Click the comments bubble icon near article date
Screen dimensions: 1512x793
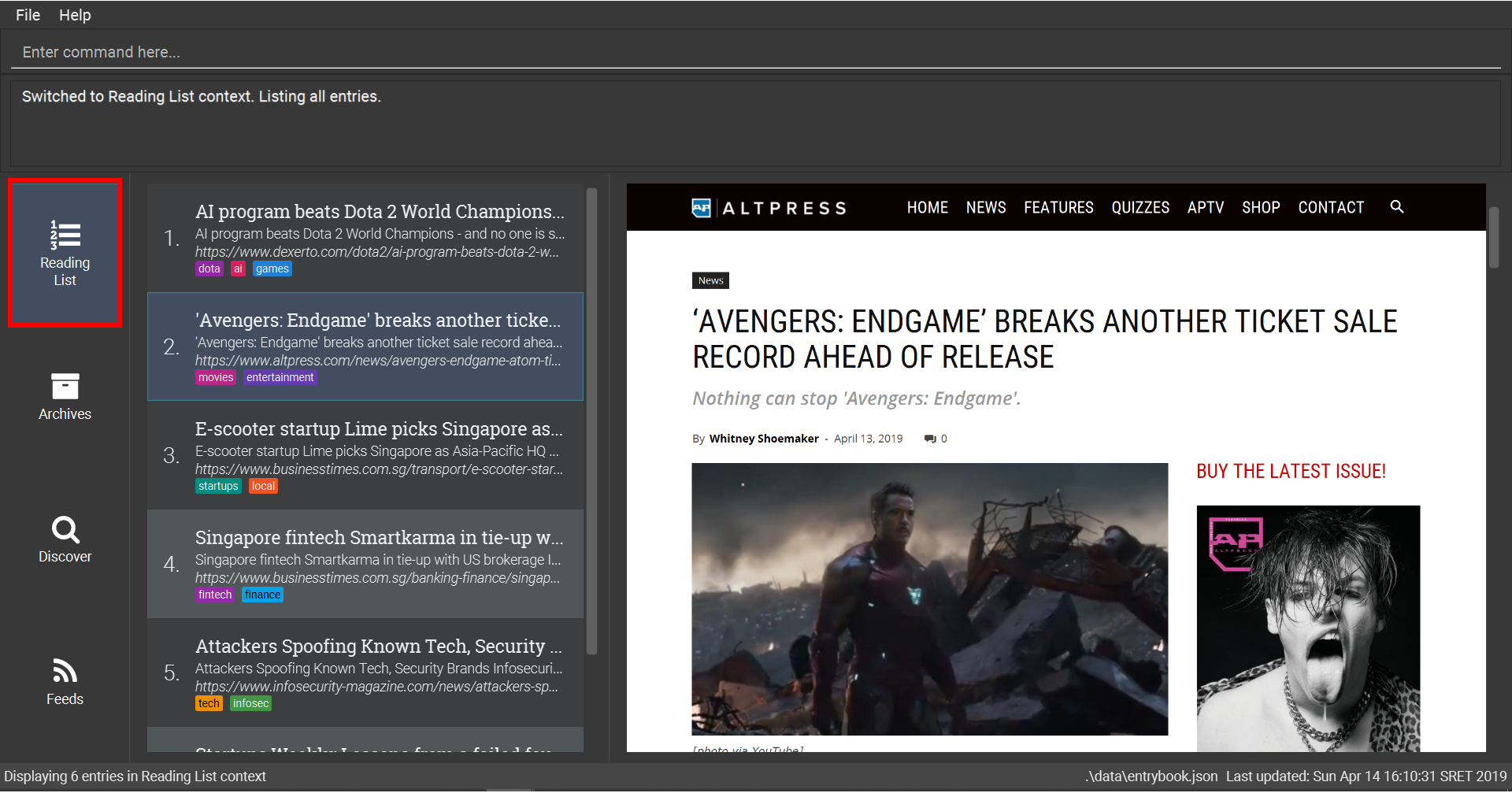point(930,439)
